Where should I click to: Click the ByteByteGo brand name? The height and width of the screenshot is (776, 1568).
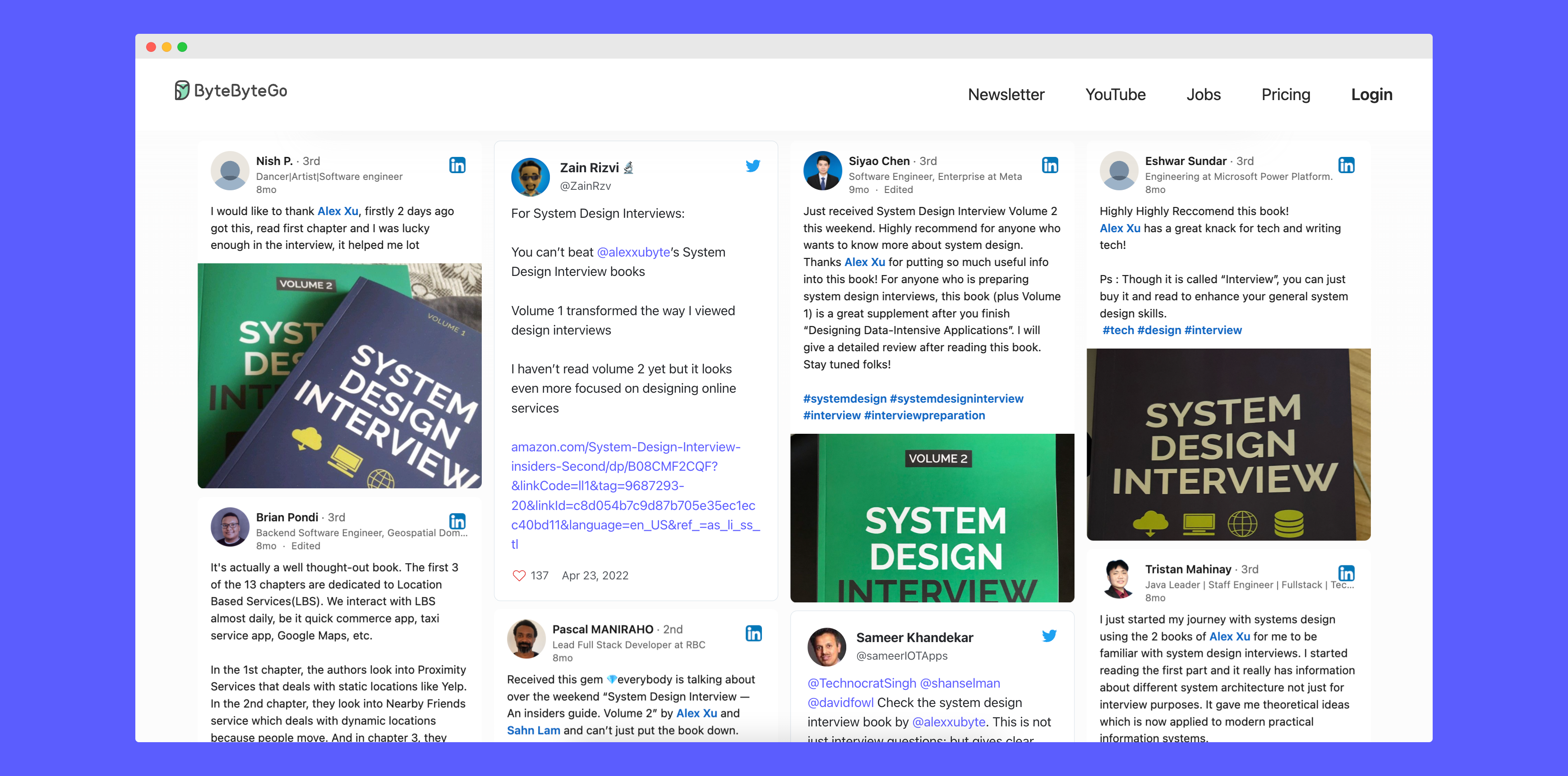pyautogui.click(x=240, y=91)
